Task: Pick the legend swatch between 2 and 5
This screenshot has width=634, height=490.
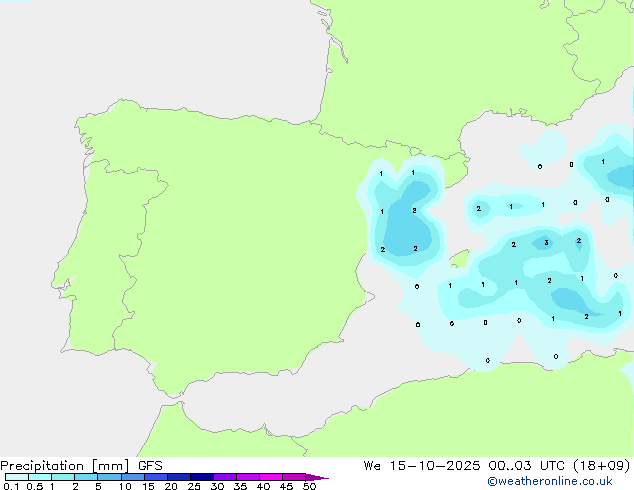Action: click(x=86, y=477)
